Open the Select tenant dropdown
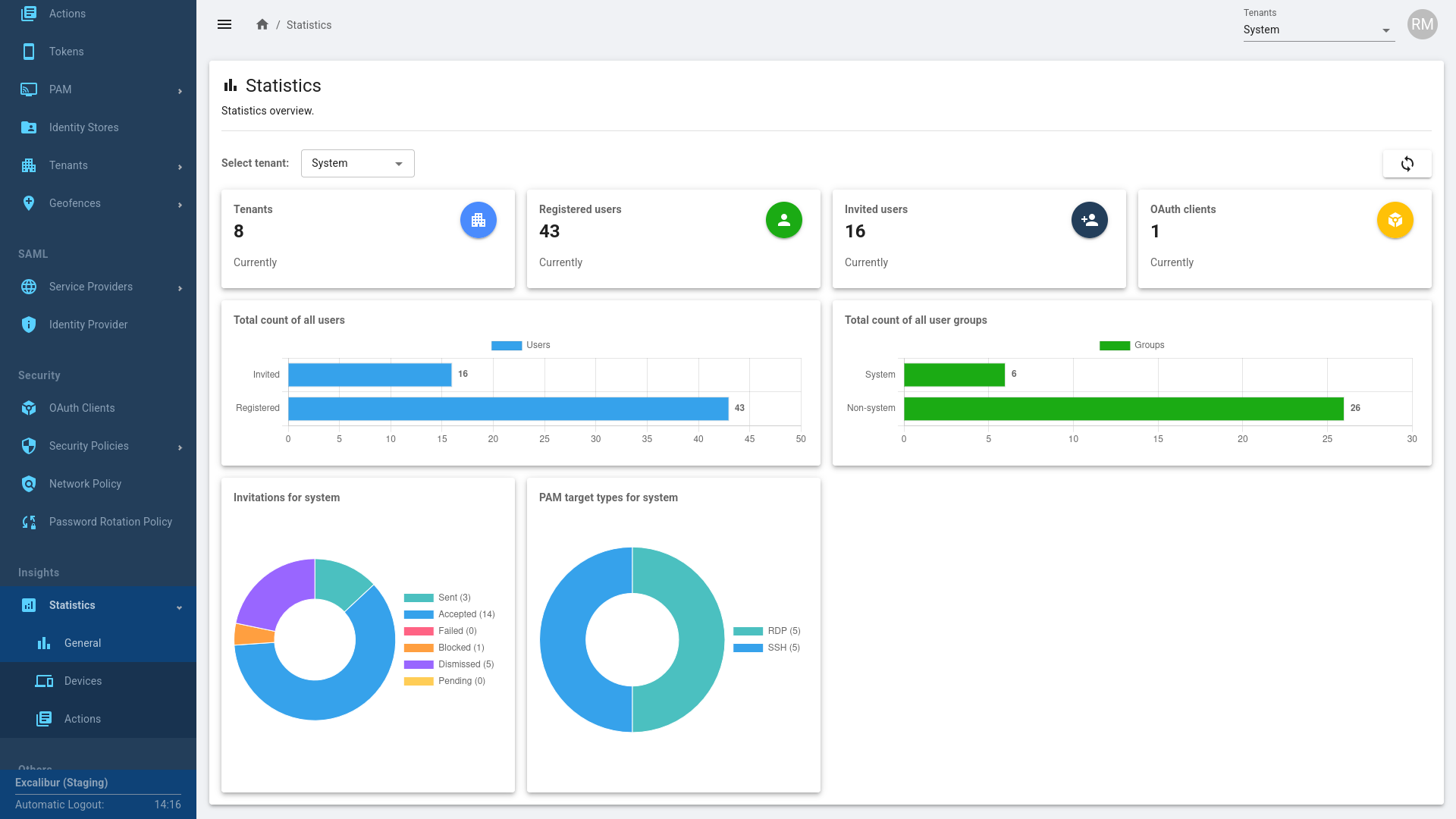 pyautogui.click(x=357, y=164)
